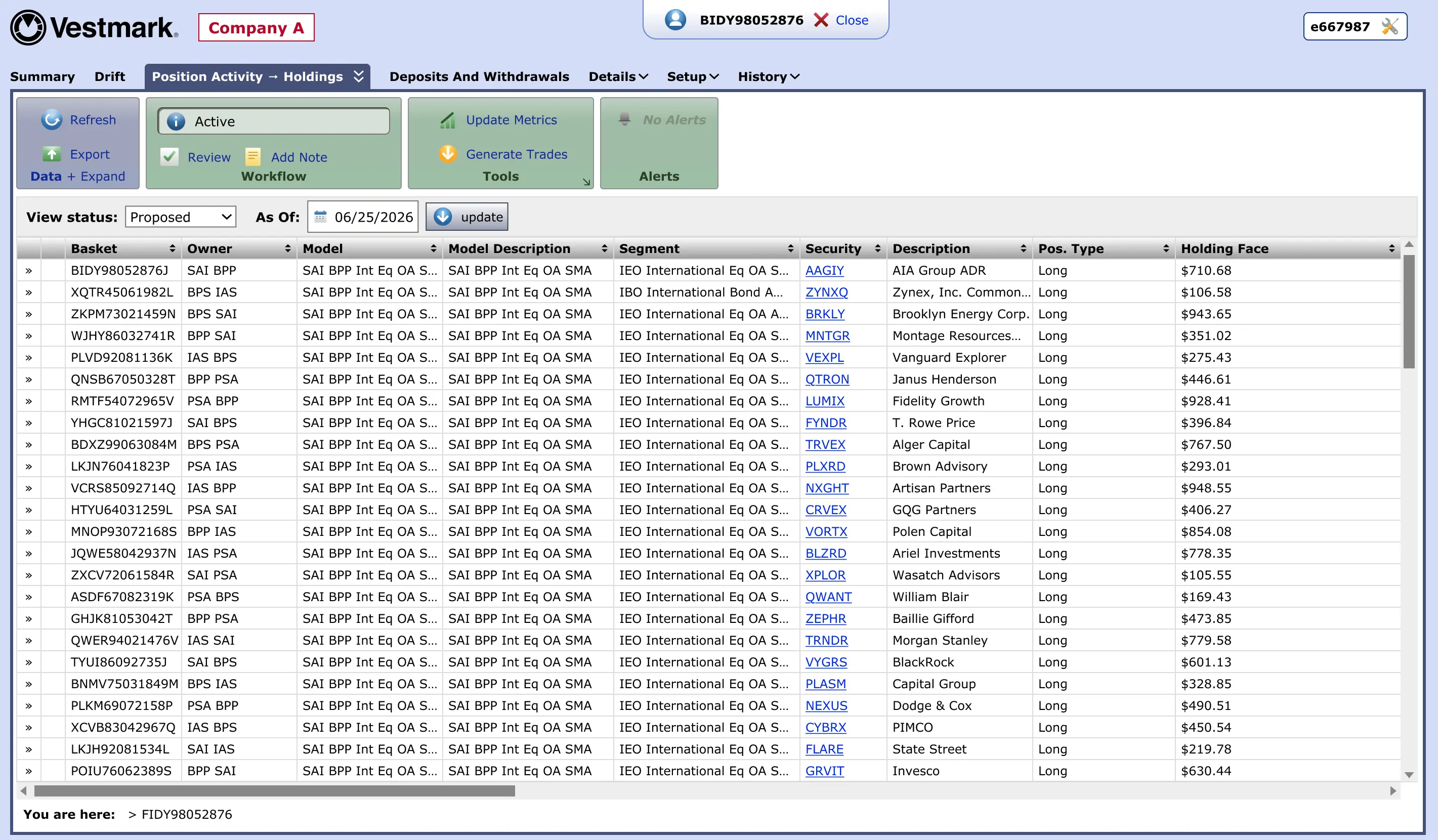This screenshot has width=1438, height=840.
Task: Sort by the Model Description column arrows
Action: point(604,249)
